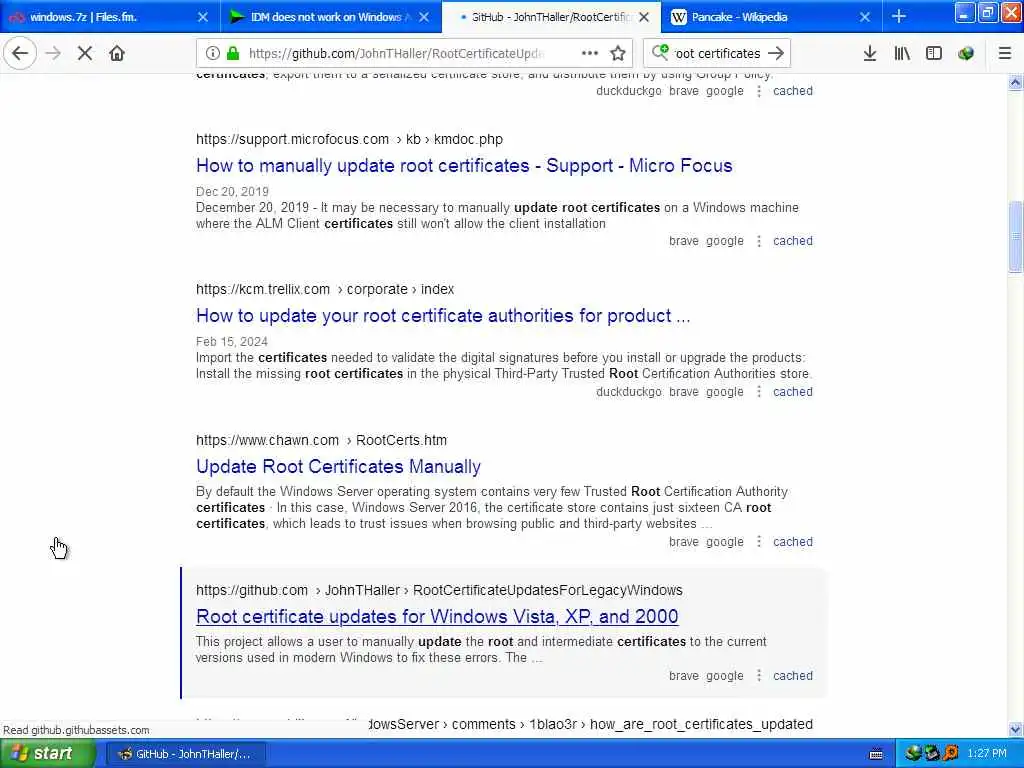
Task: Click the green padlock security icon
Action: point(232,54)
